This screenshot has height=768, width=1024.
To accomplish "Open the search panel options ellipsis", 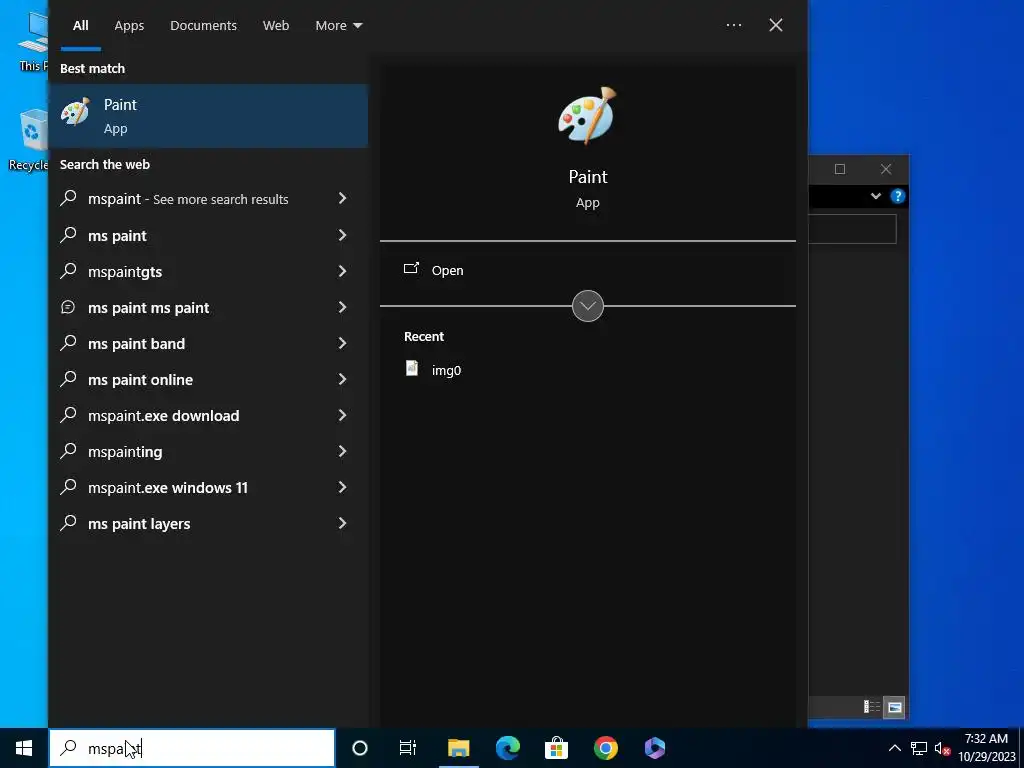I will click(x=733, y=25).
